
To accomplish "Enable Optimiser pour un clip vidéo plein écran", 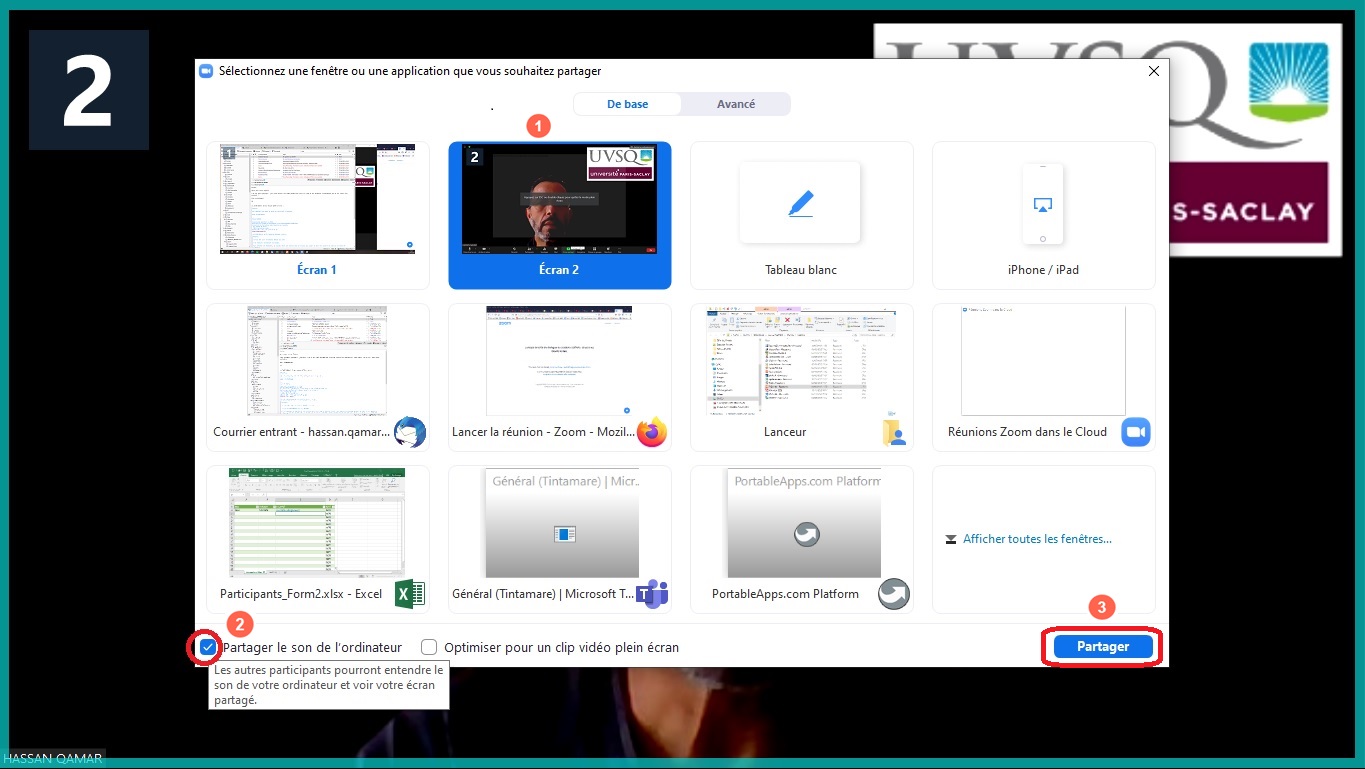I will point(429,648).
